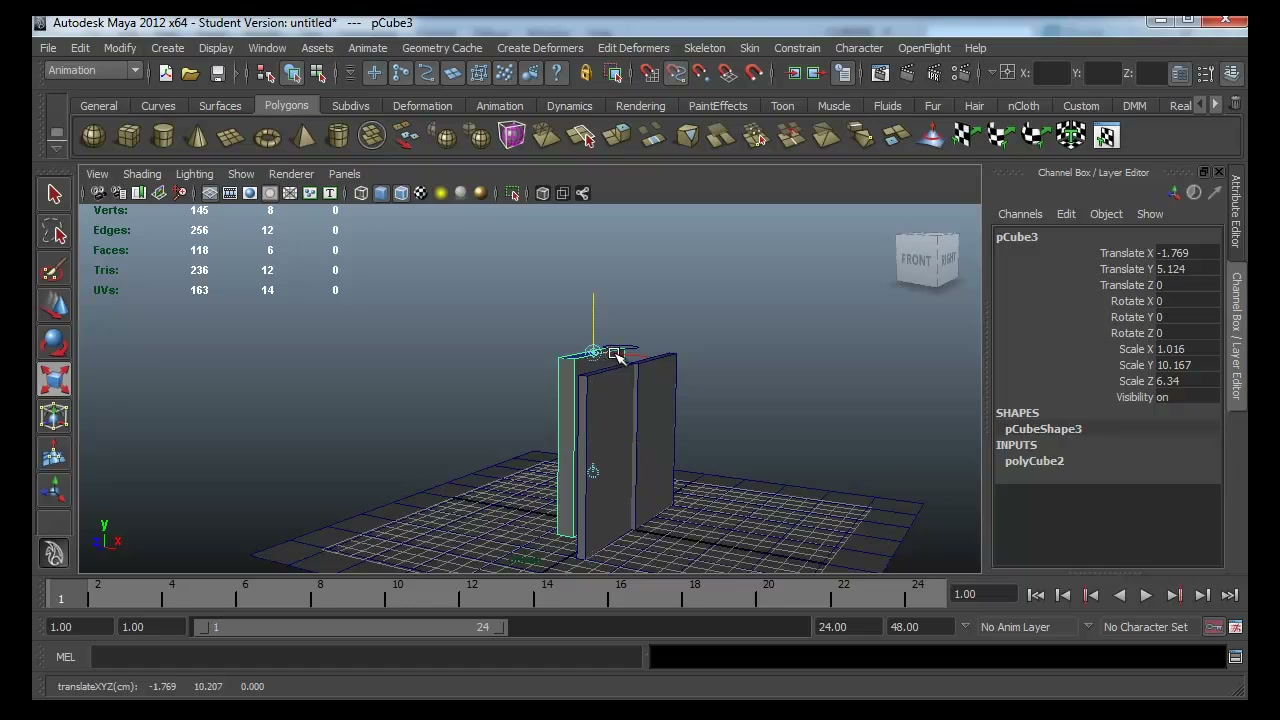Viewport: 1280px width, 720px height.
Task: Open the input field mode dropdown arrow
Action: pos(992,73)
